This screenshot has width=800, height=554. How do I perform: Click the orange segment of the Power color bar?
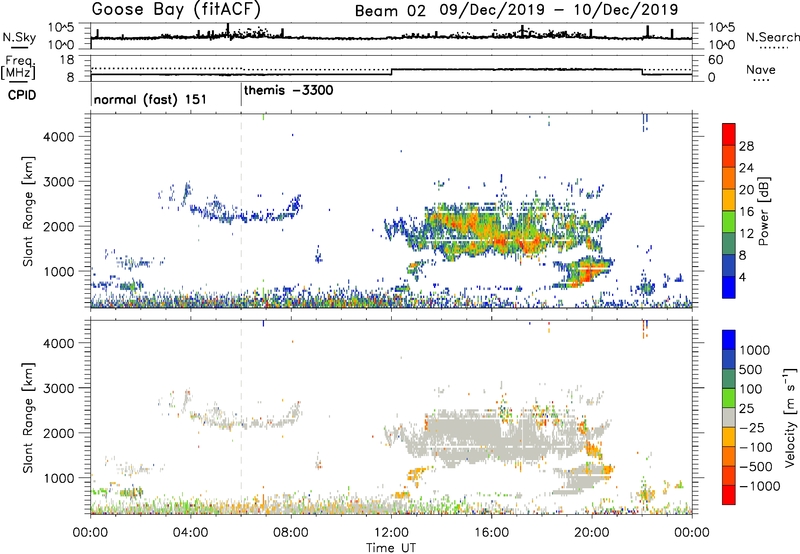[729, 178]
